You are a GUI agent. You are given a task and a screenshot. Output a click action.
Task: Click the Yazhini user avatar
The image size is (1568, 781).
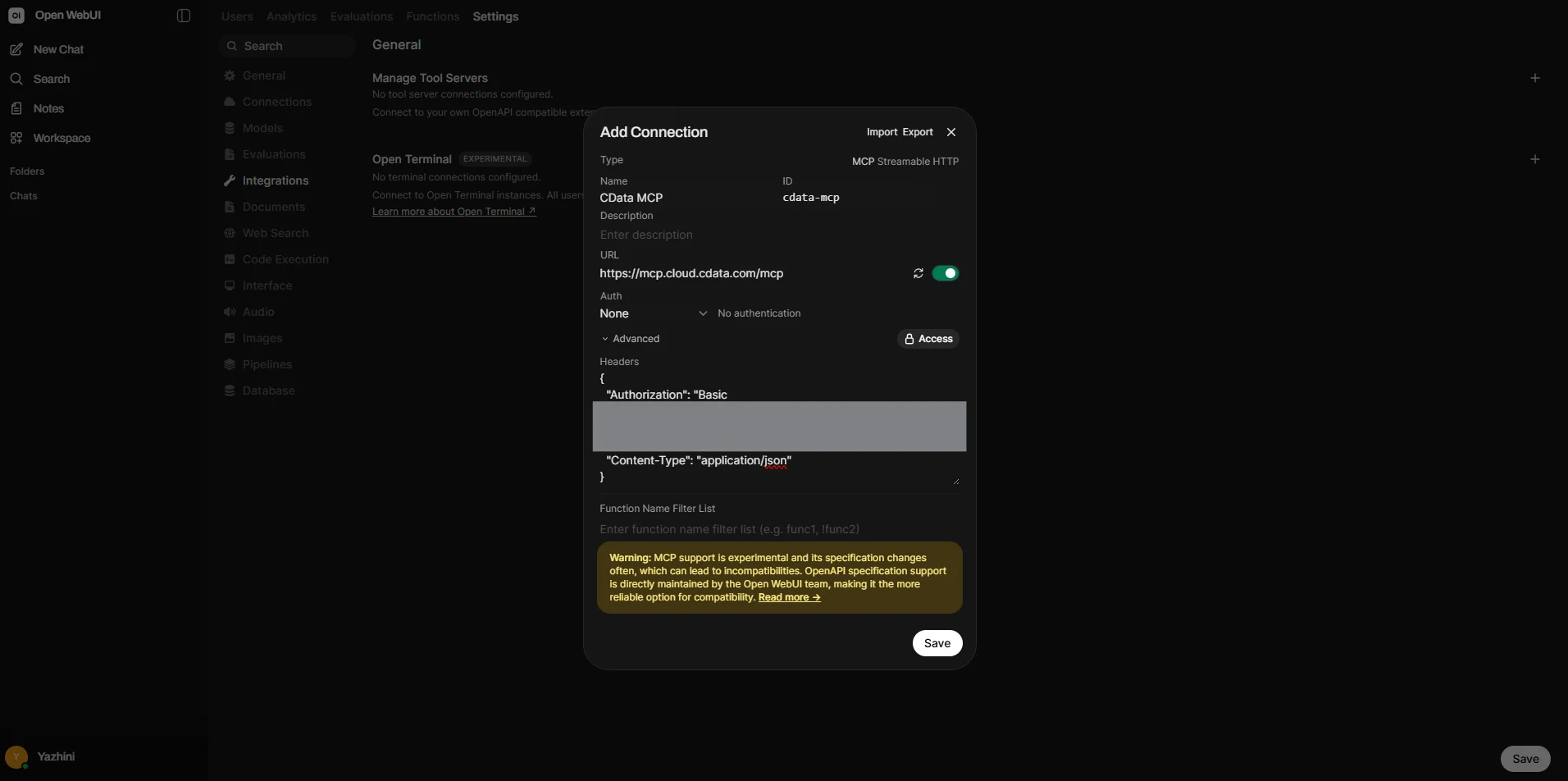[x=16, y=757]
